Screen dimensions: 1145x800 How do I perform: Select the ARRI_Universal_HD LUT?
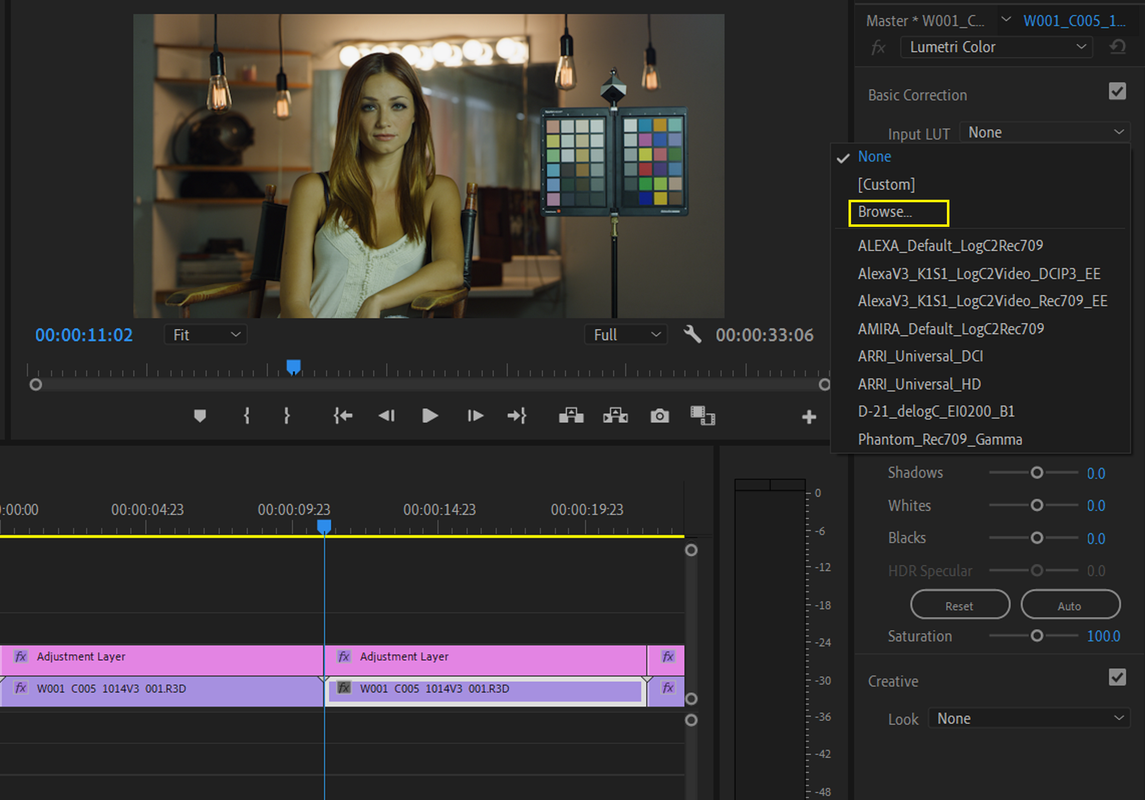[x=981, y=384]
